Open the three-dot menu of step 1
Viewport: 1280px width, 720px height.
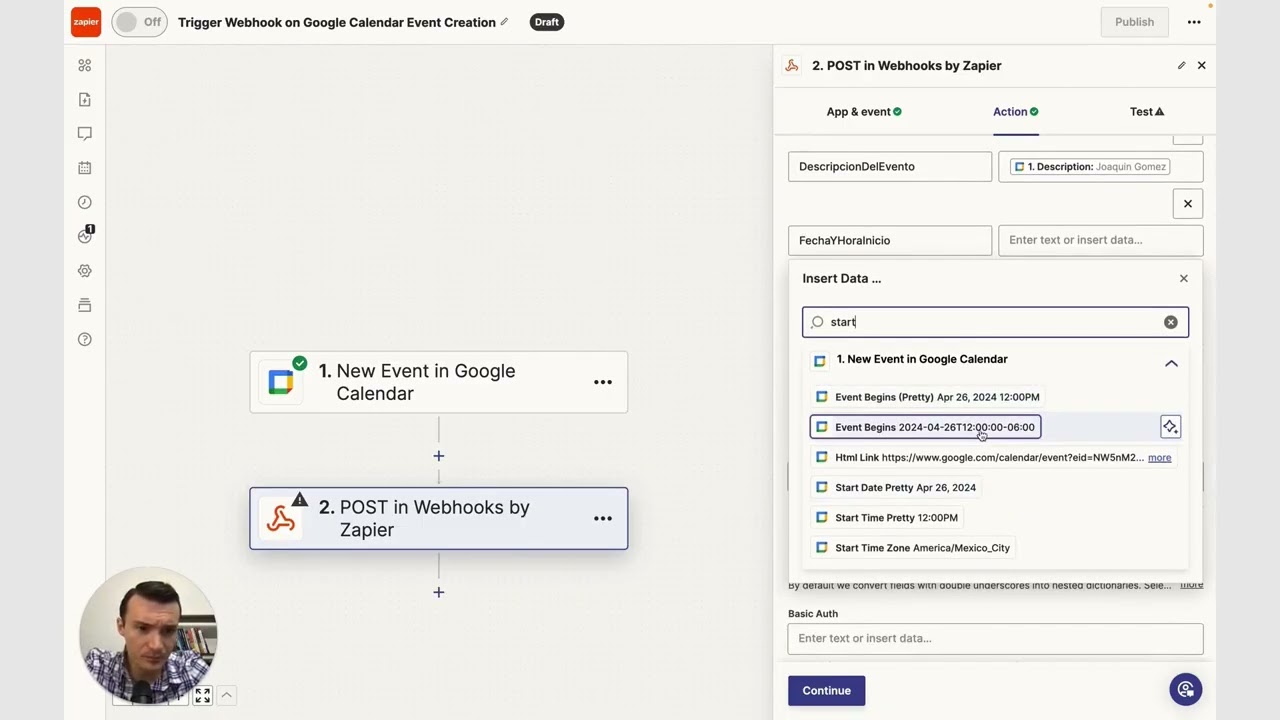[603, 382]
